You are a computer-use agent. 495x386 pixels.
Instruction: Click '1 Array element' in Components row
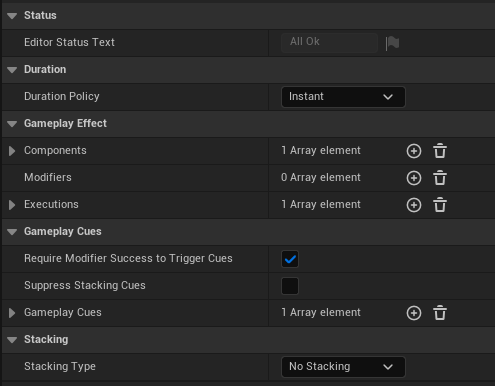coord(321,150)
